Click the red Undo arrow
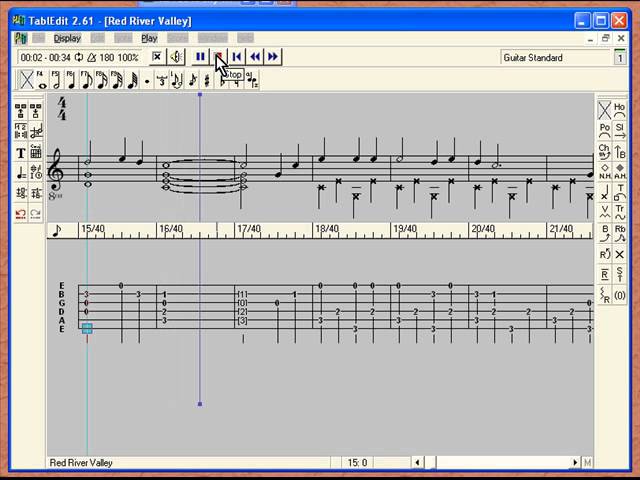 point(20,214)
